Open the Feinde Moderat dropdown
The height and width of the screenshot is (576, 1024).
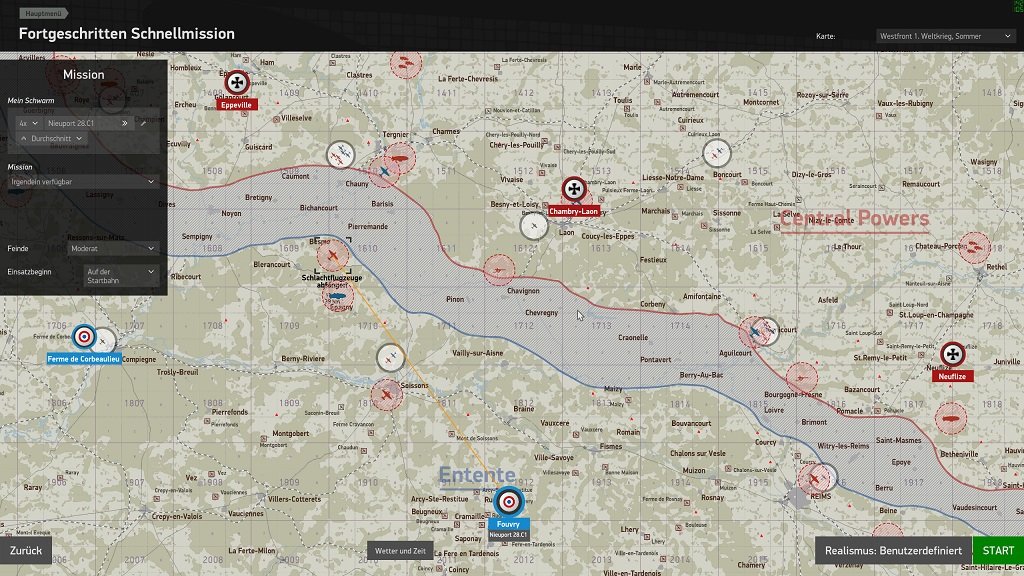point(113,248)
